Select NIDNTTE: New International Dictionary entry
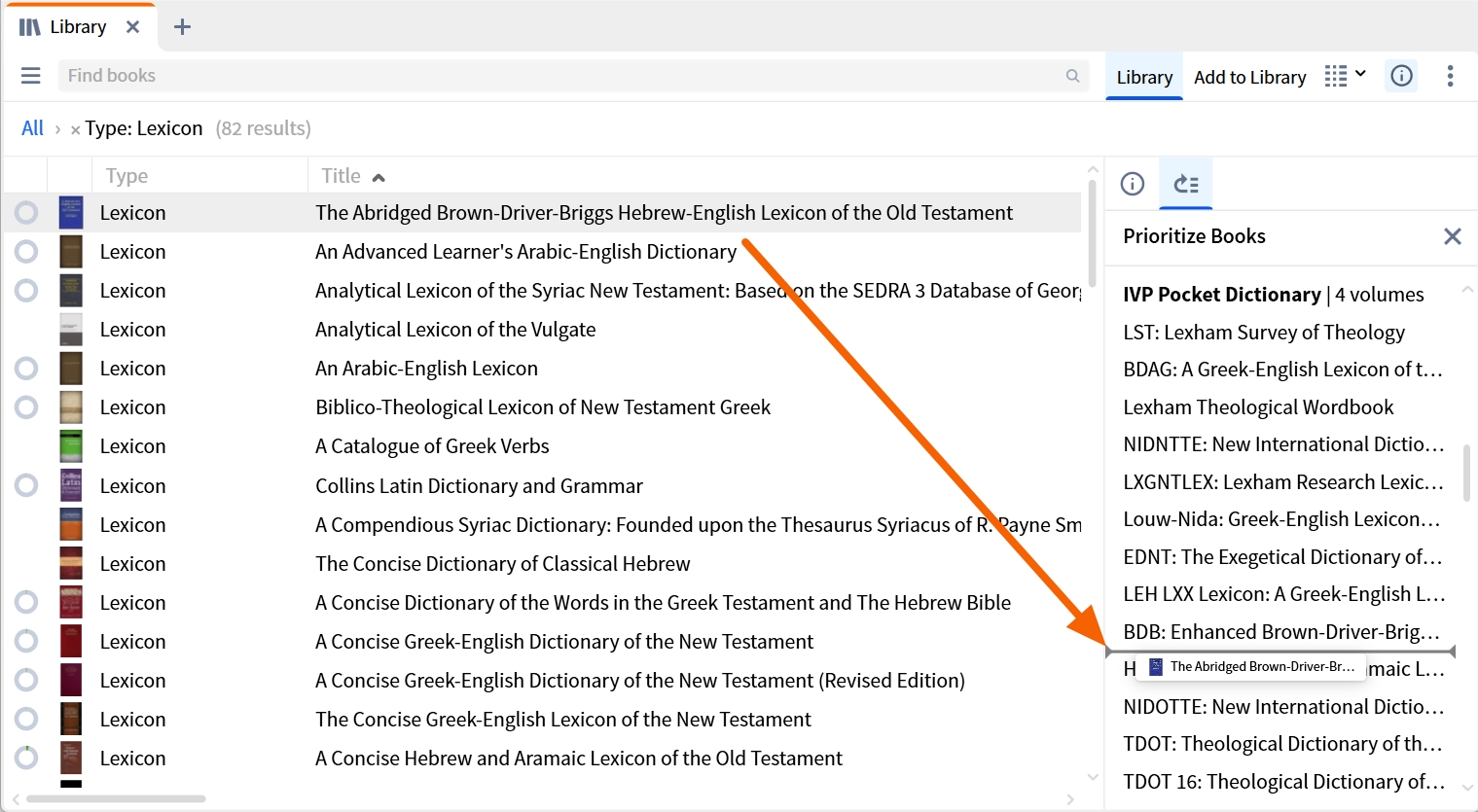 tap(1283, 444)
